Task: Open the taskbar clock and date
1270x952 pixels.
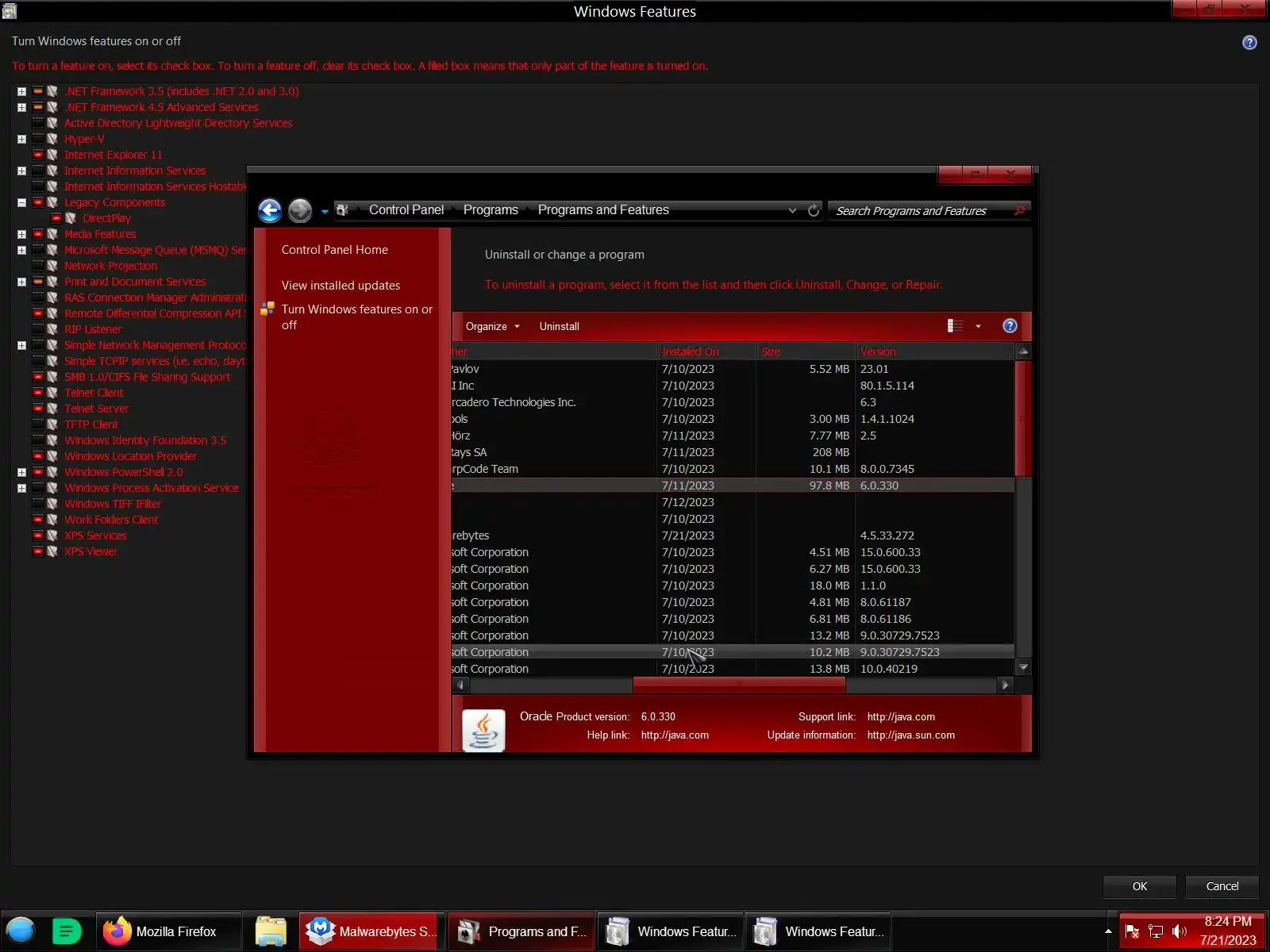Action: coord(1228,931)
